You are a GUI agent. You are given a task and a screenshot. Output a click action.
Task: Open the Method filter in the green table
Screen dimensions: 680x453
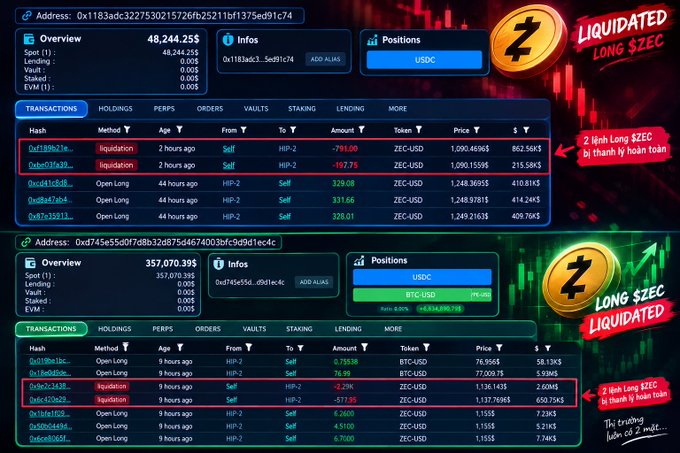[125, 347]
